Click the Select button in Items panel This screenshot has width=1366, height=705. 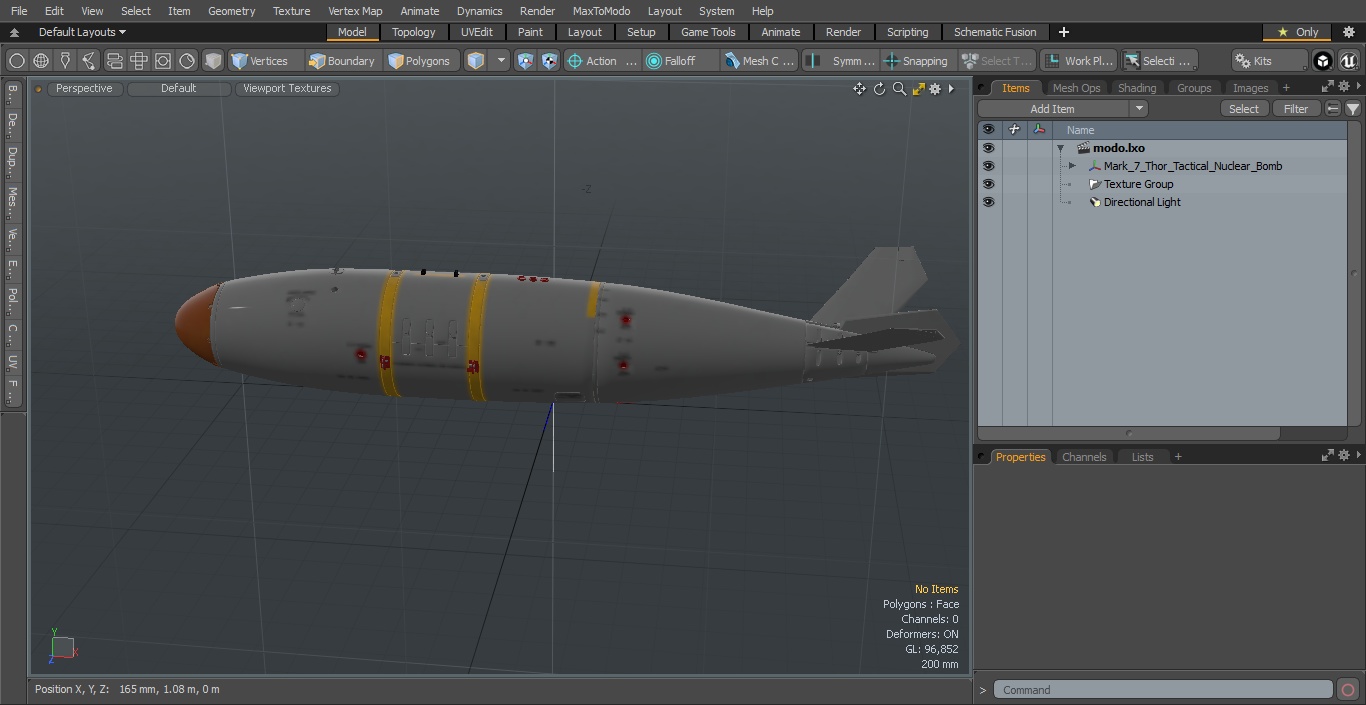click(x=1244, y=109)
